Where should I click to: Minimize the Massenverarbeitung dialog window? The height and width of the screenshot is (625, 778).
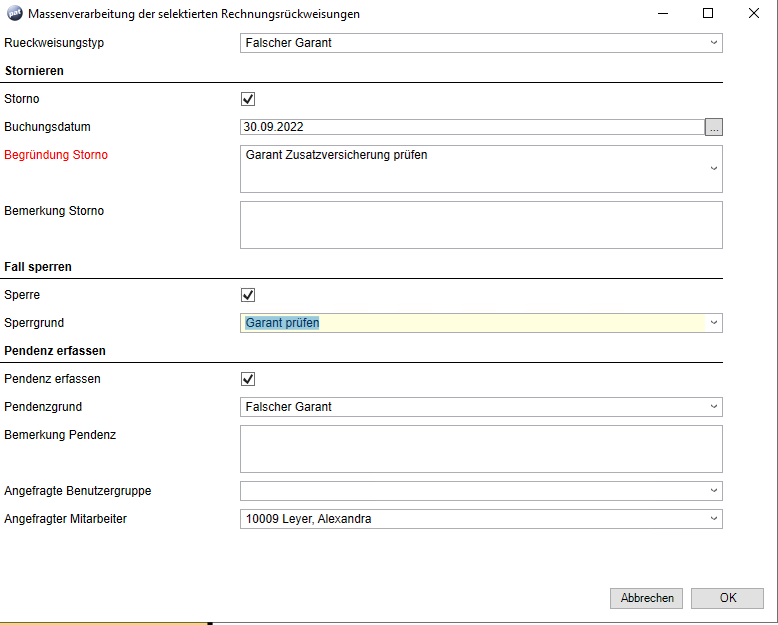coord(662,14)
